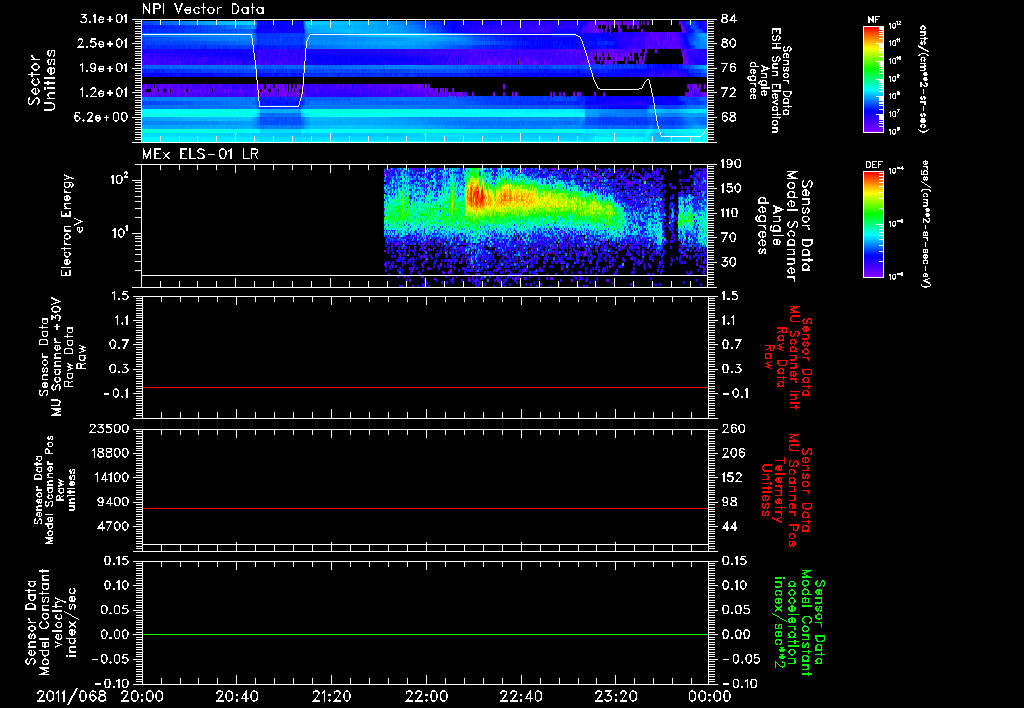
Task: Click the 22:40 time axis tick label
Action: click(520, 696)
